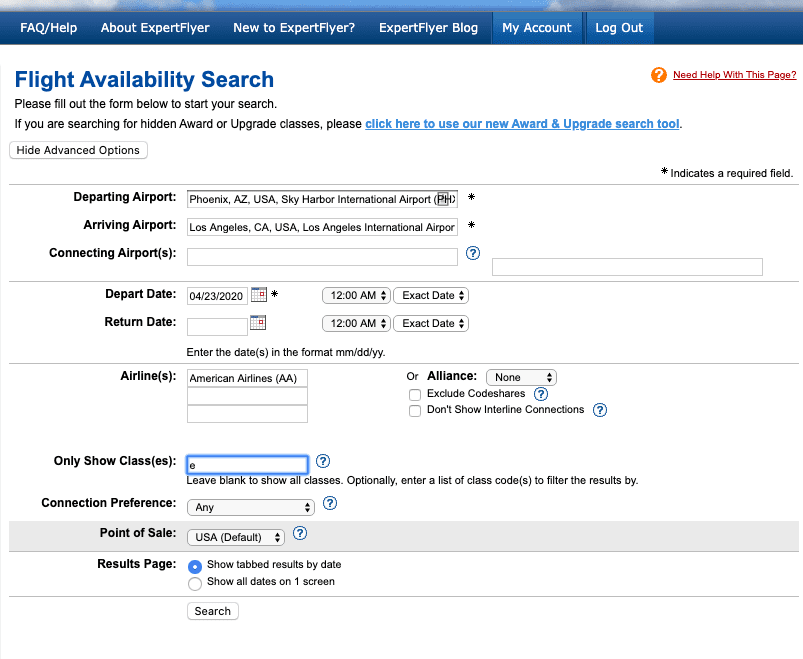Viewport: 803px width, 659px height.
Task: Click the Point of Sale help icon
Action: click(x=300, y=534)
